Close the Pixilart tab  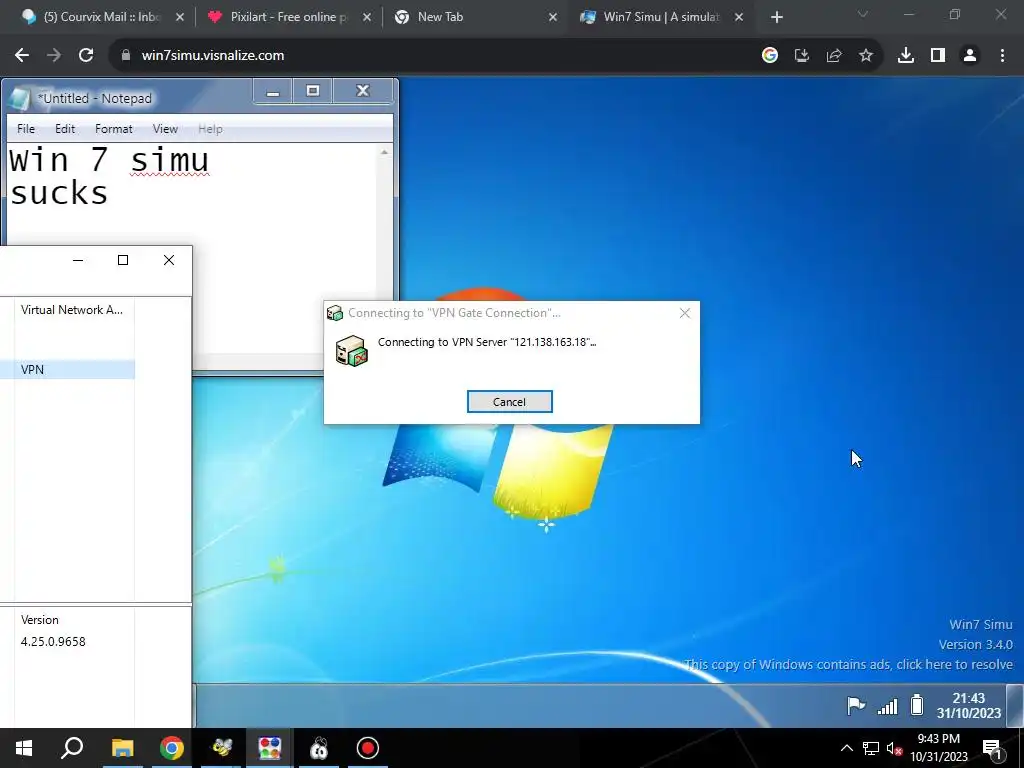pyautogui.click(x=367, y=18)
